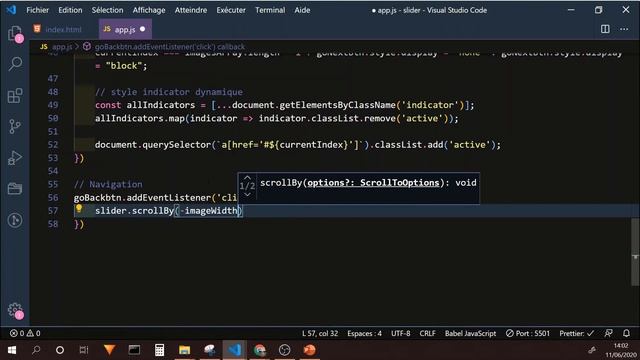Go to line via L 57, col 32
Viewport: 640px width, 360px height.
320,333
